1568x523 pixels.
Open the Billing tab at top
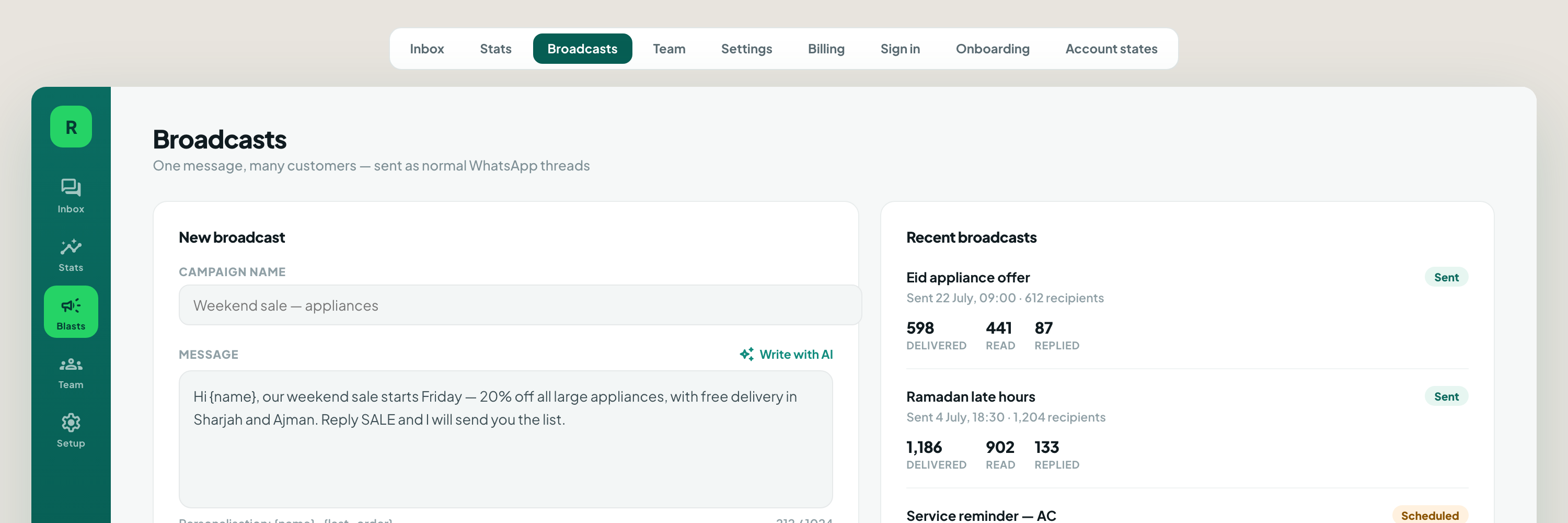(x=826, y=49)
